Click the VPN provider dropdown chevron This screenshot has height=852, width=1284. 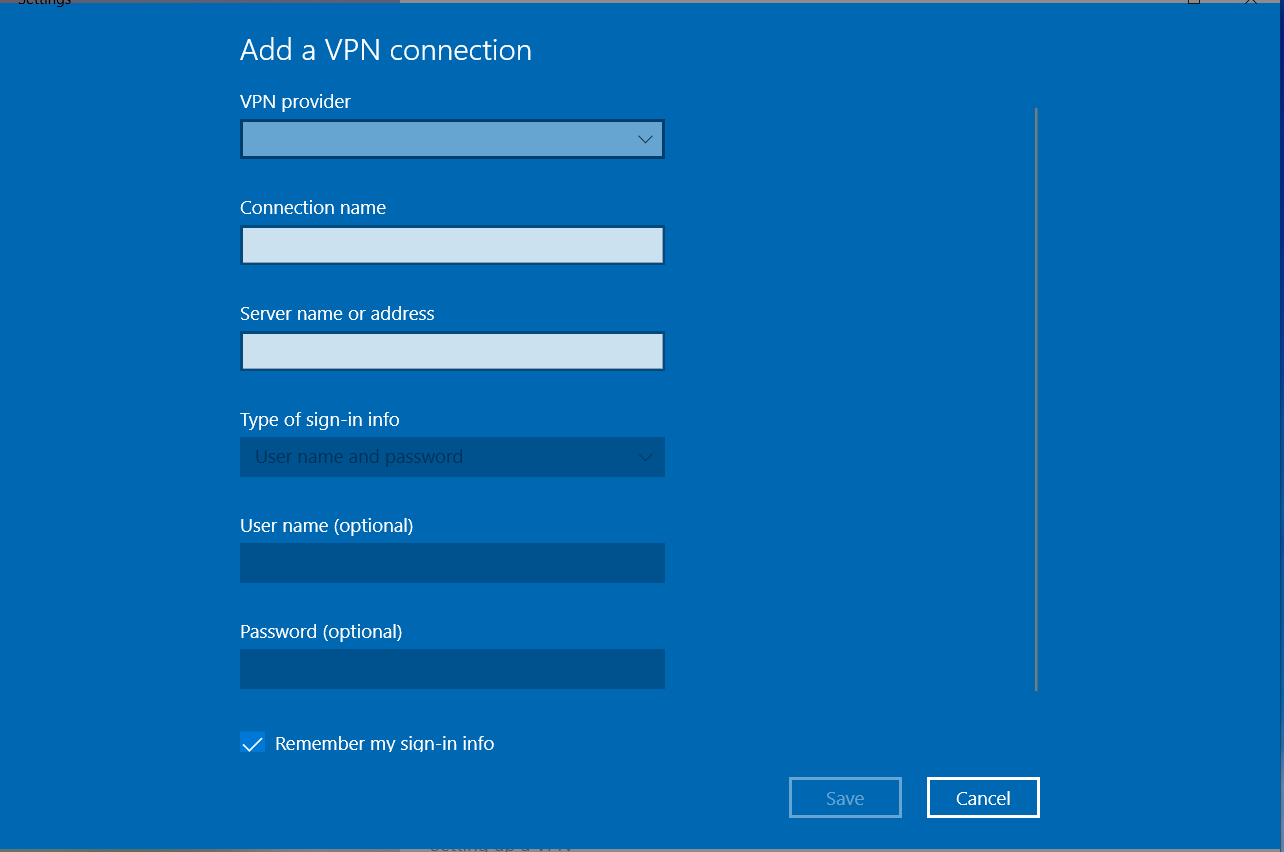tap(645, 139)
